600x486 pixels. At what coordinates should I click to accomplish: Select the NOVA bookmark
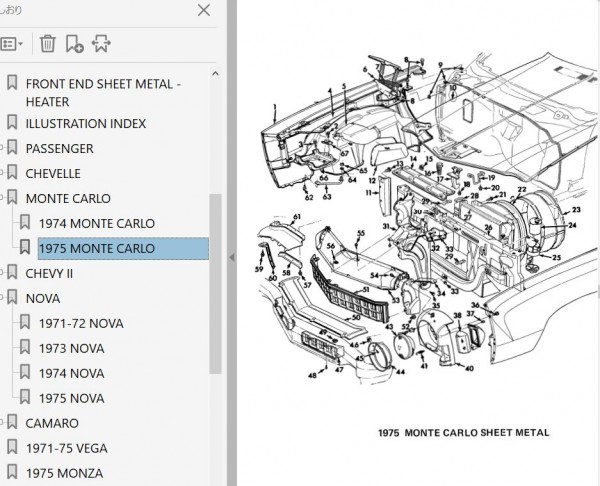43,298
